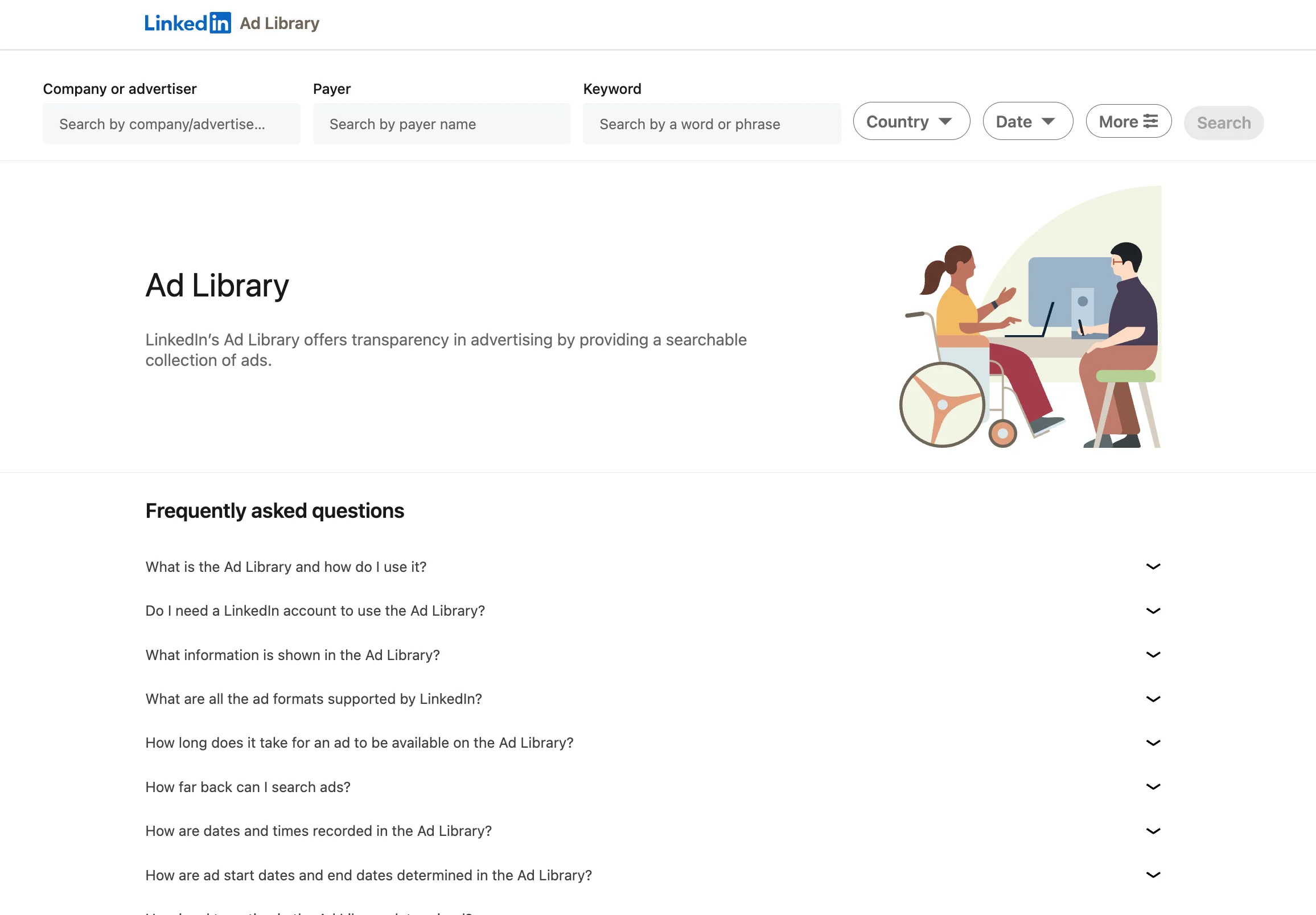Image resolution: width=1316 pixels, height=915 pixels.
Task: Open the Date filter dropdown
Action: [1027, 121]
